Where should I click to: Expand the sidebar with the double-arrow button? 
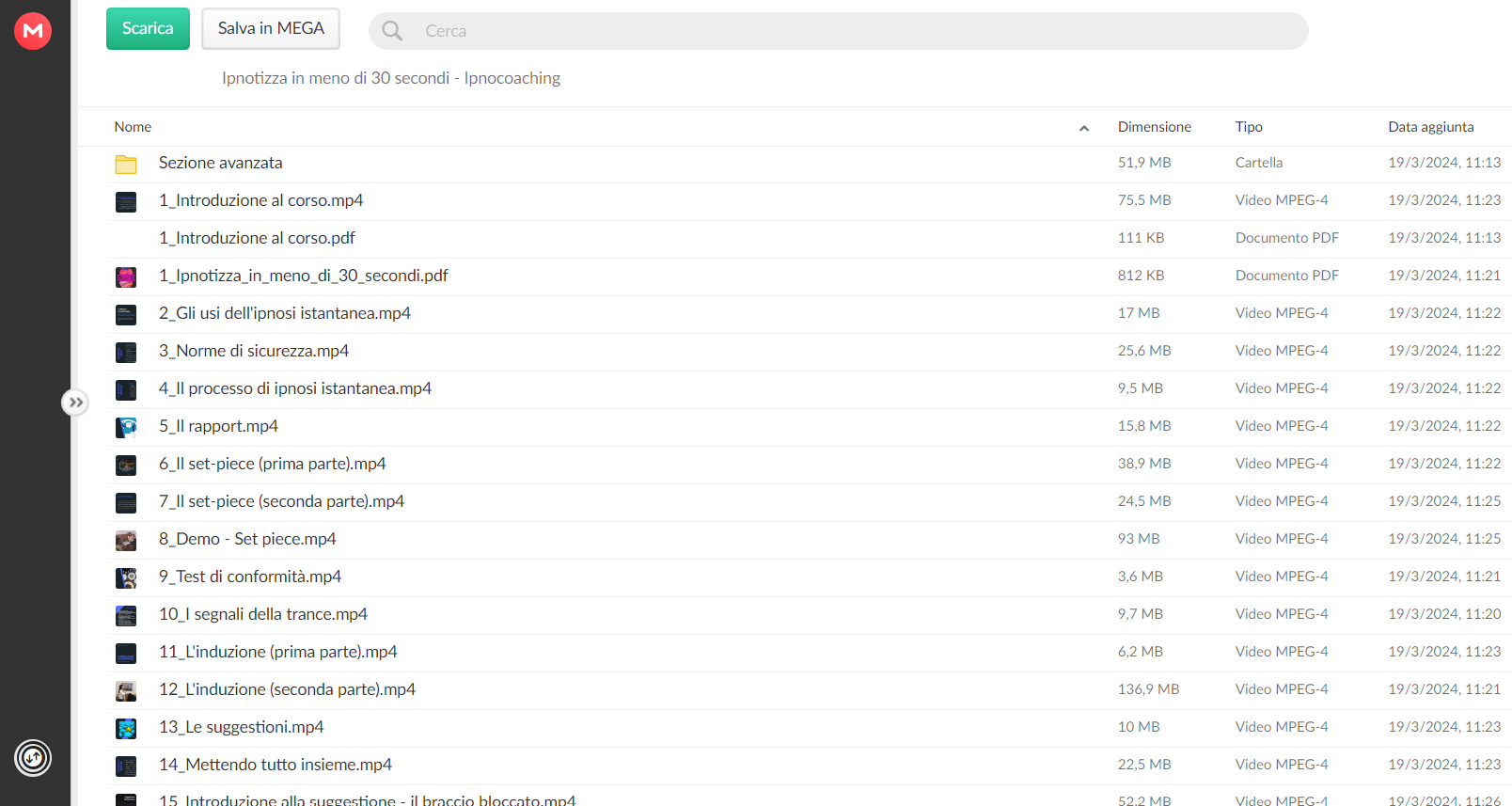75,403
